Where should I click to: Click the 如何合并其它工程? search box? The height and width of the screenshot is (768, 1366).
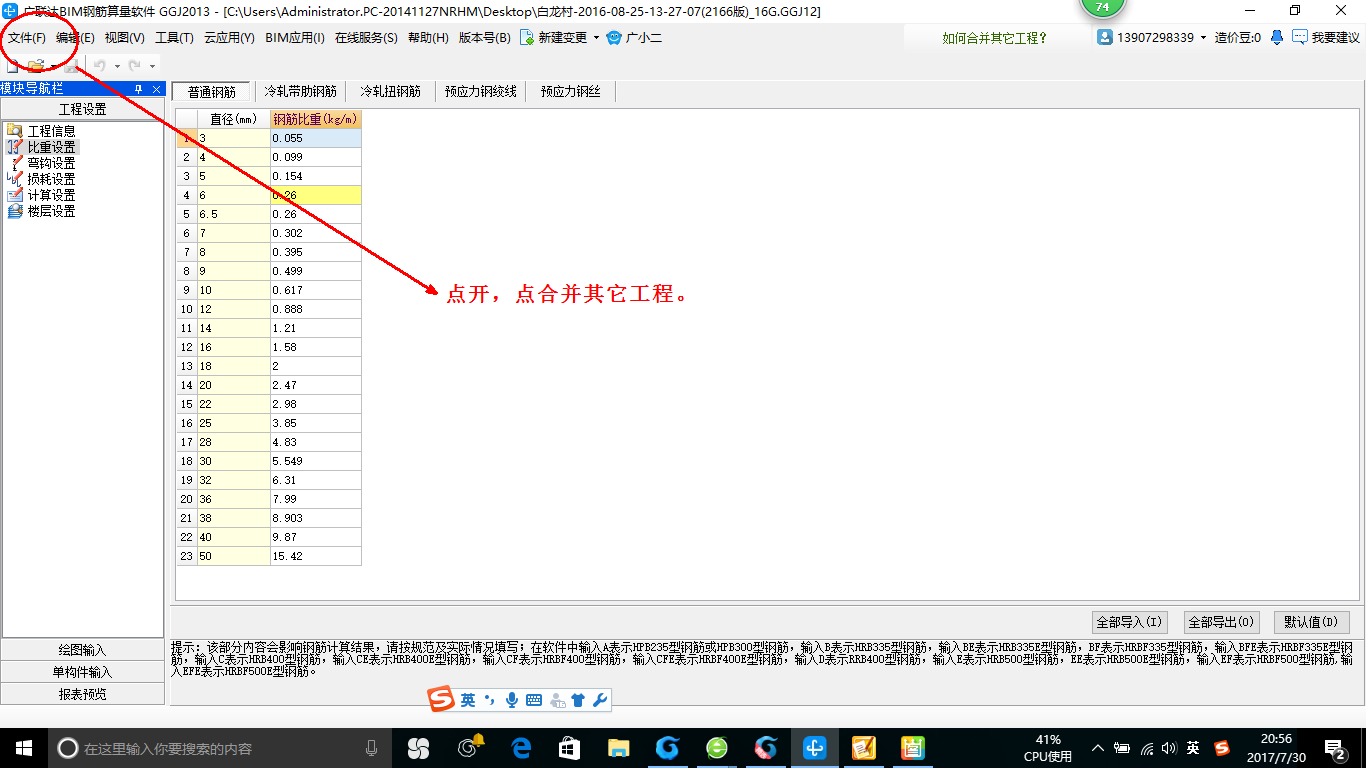pyautogui.click(x=995, y=38)
